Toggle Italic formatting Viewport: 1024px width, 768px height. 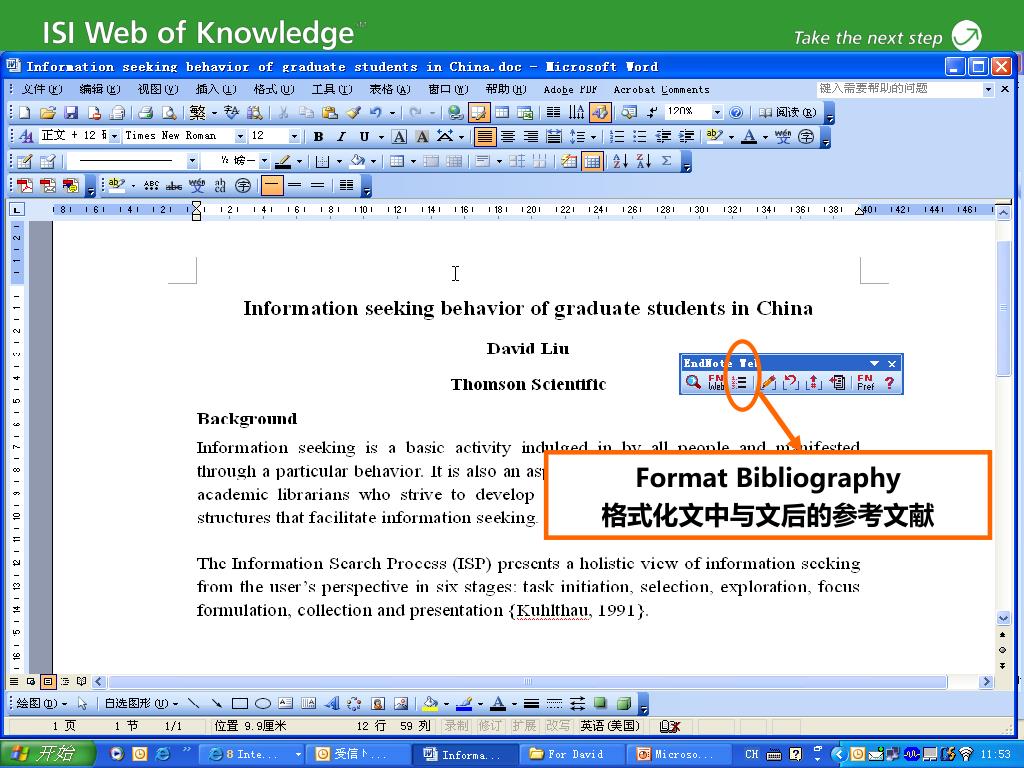341,136
